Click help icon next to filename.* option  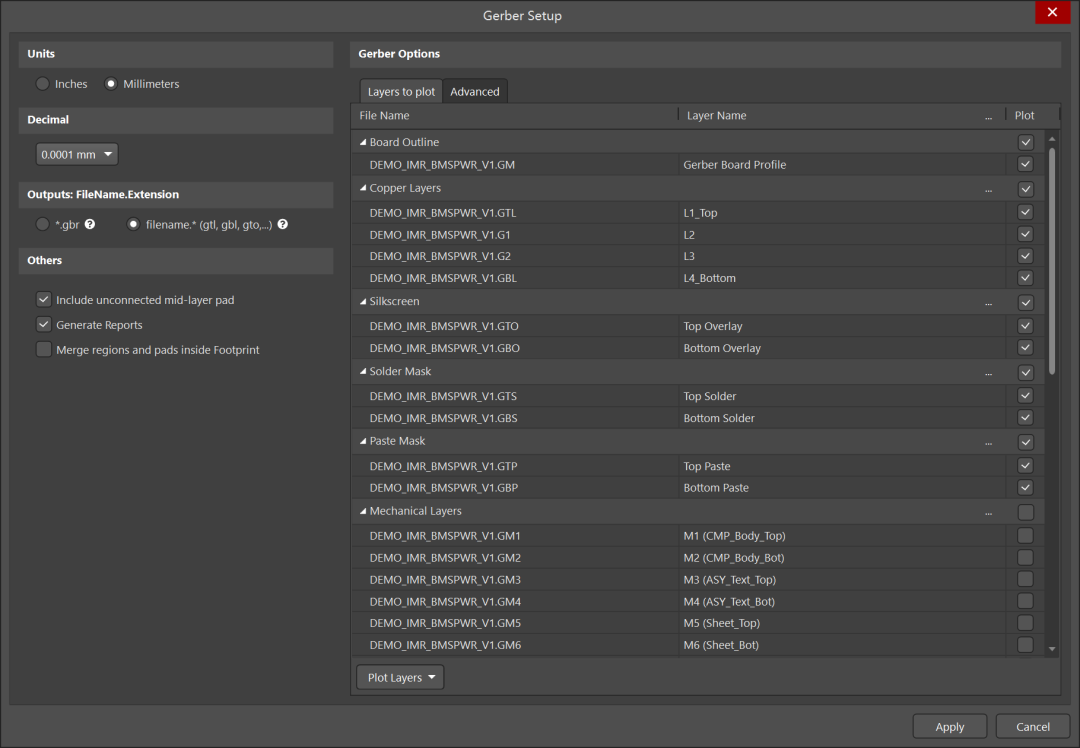(282, 224)
